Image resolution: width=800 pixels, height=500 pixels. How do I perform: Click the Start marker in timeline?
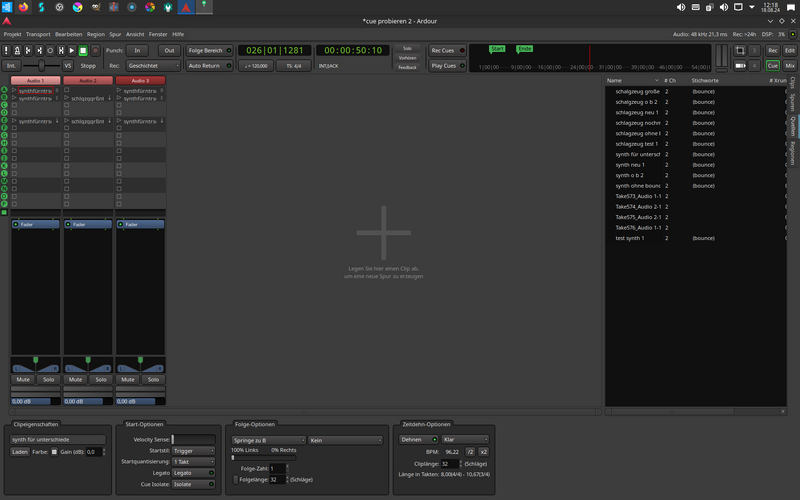[497, 49]
